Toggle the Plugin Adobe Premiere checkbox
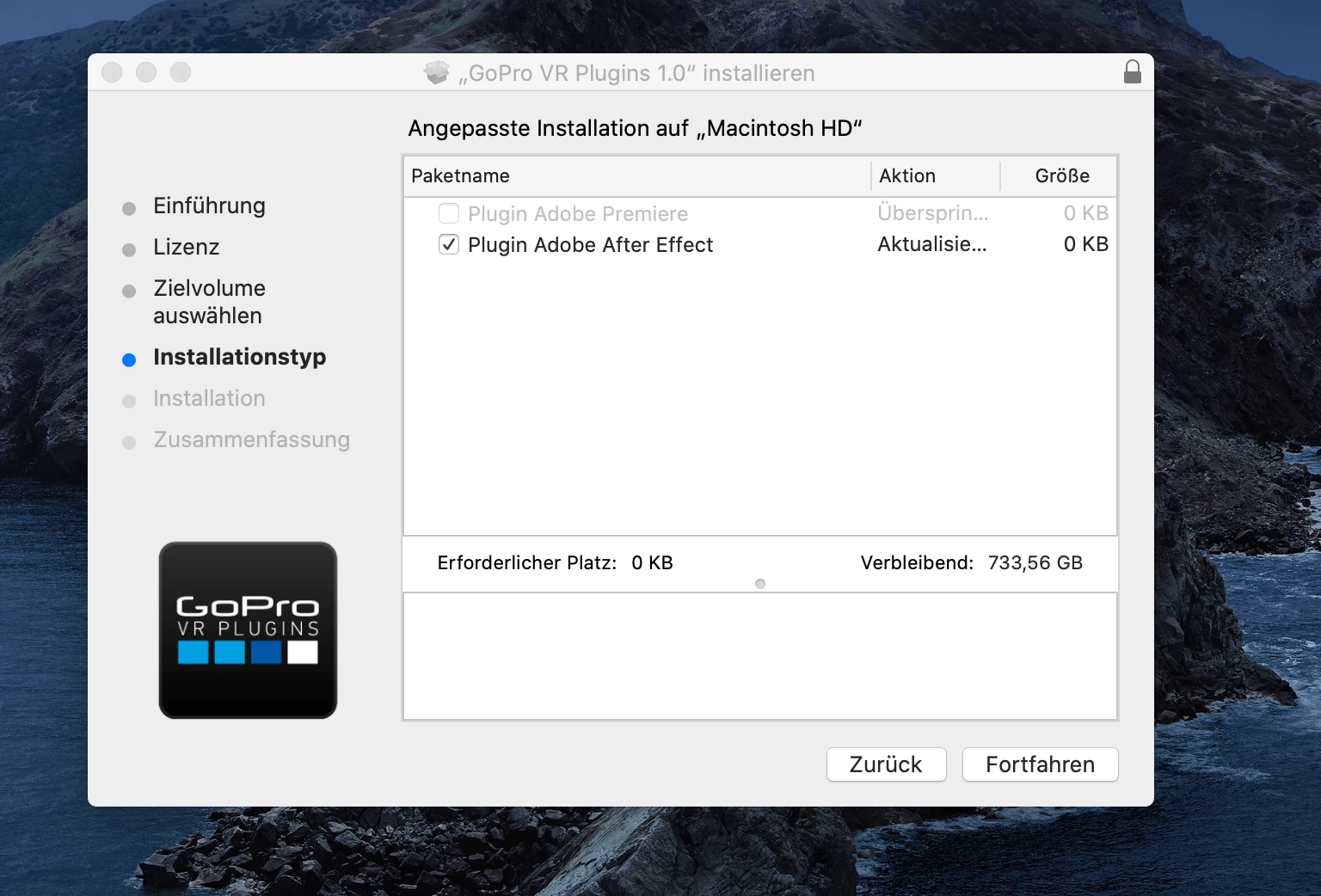1321x896 pixels. (x=449, y=213)
